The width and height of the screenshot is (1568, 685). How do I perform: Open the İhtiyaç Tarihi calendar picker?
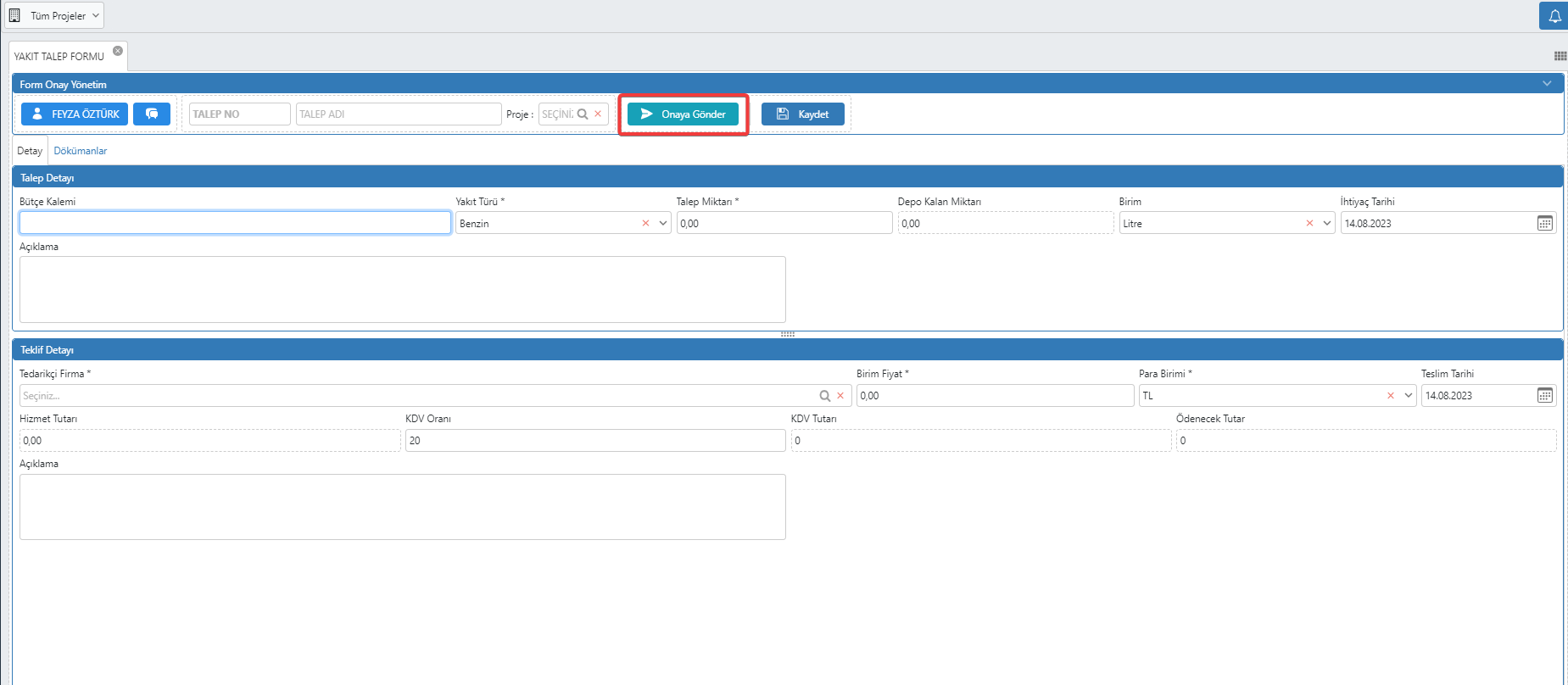(x=1544, y=223)
